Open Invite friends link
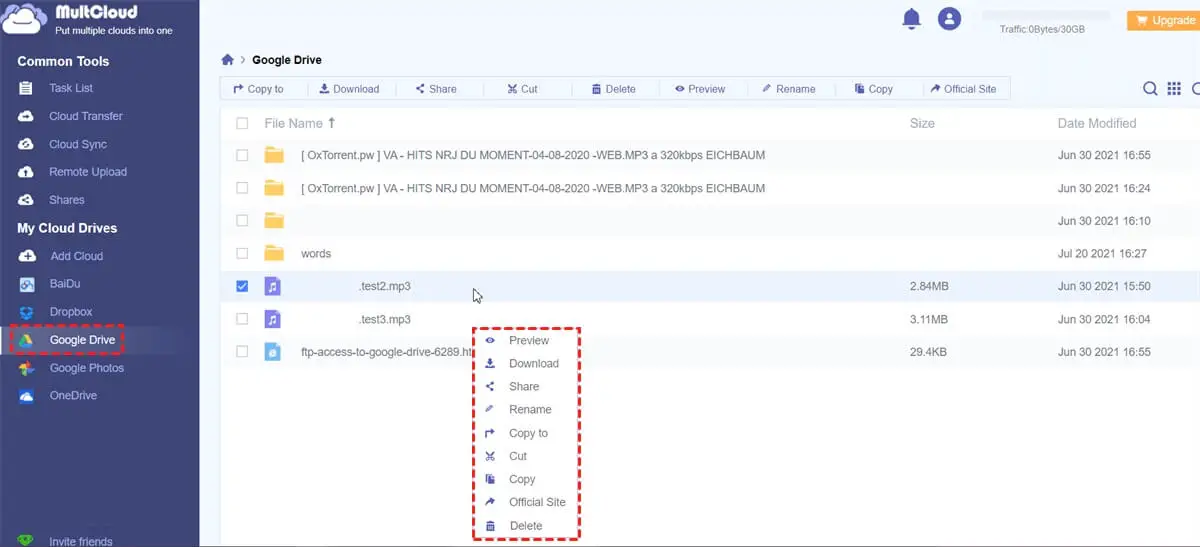This screenshot has height=547, width=1200. [81, 541]
